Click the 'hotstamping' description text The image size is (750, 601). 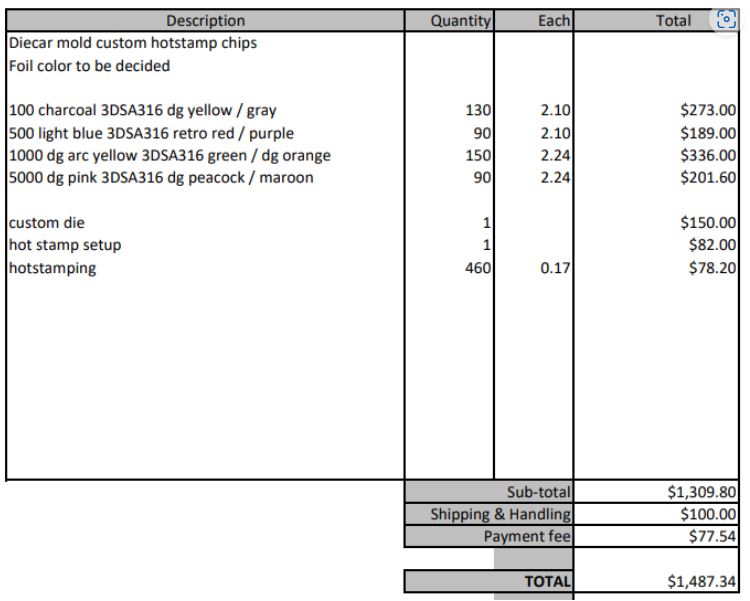(x=52, y=268)
